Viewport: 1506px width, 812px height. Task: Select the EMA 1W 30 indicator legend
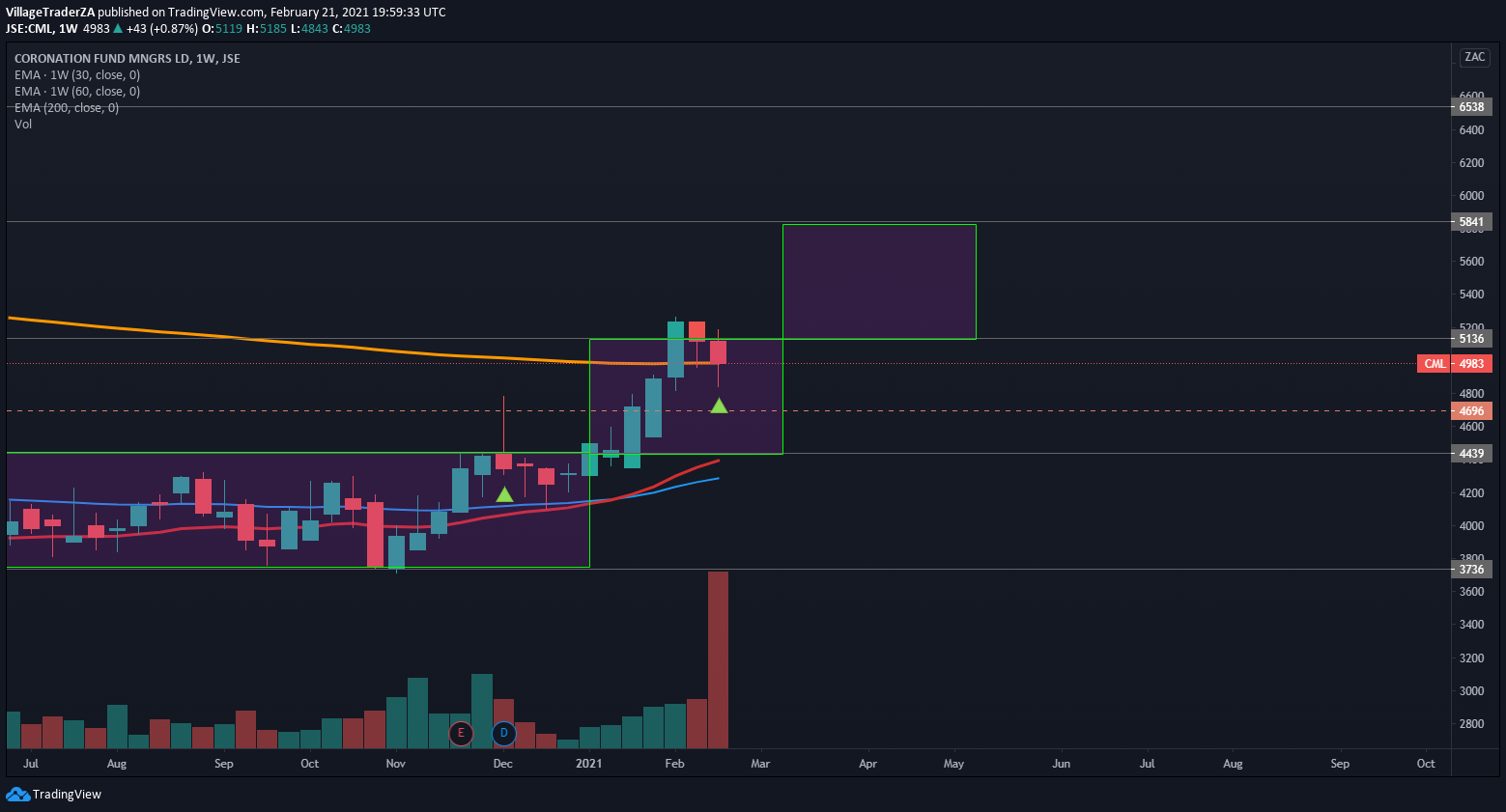click(77, 75)
